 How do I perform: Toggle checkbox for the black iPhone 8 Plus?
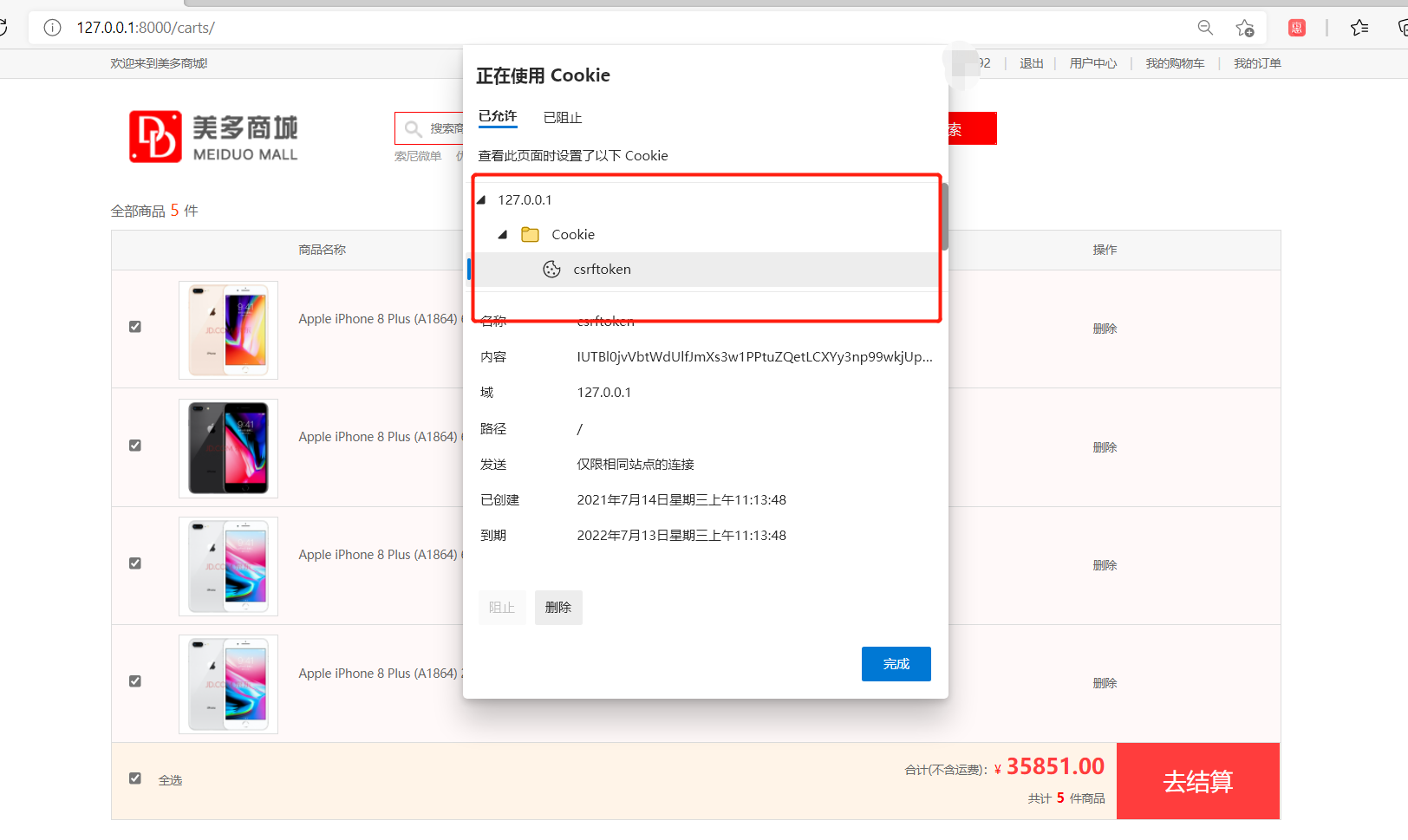(x=135, y=446)
